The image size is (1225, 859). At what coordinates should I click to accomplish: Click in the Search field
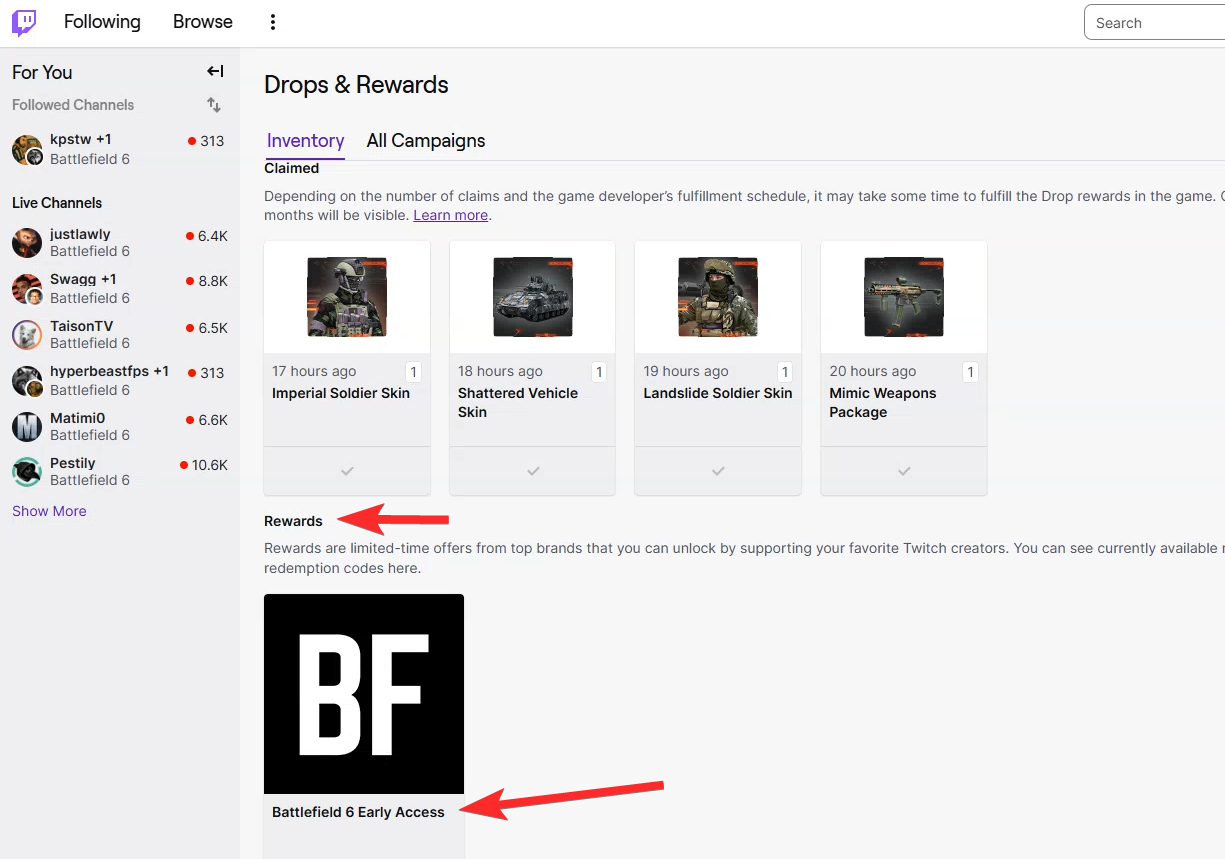pos(1154,23)
